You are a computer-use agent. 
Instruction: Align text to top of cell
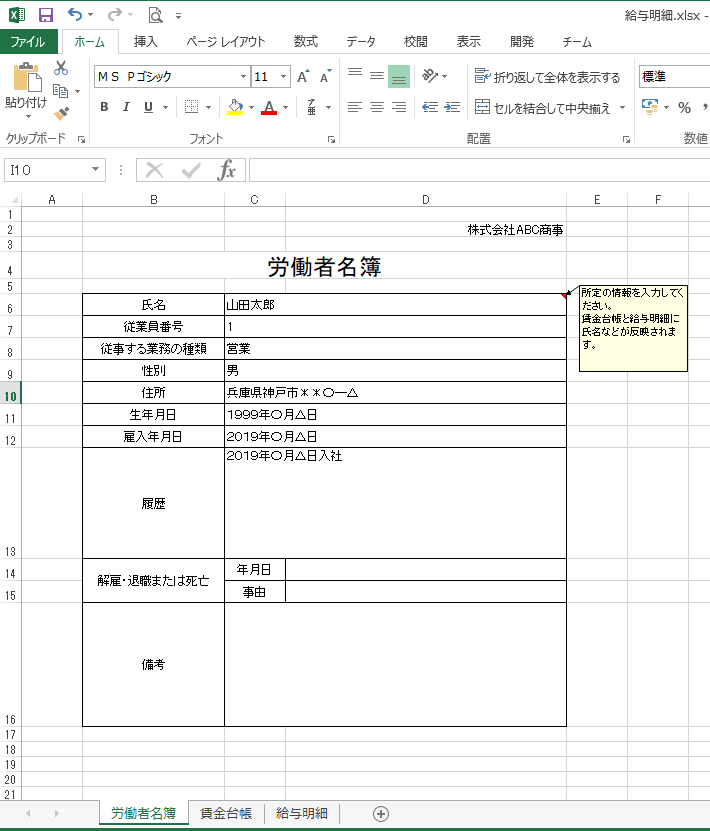(355, 76)
